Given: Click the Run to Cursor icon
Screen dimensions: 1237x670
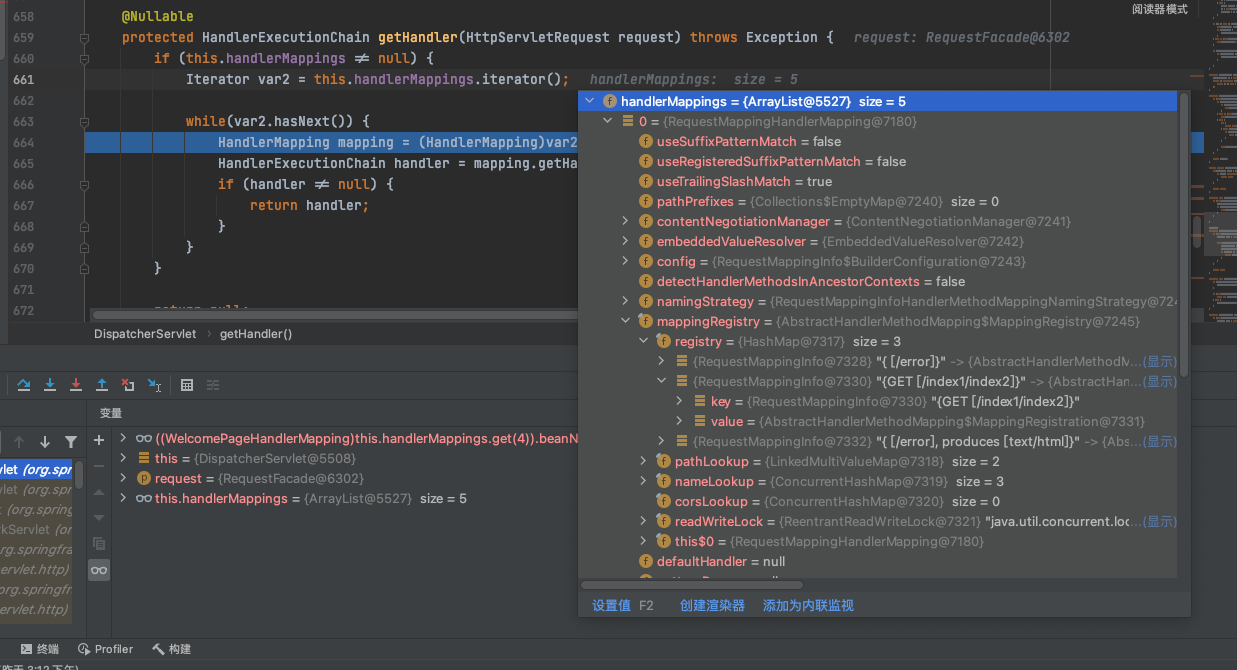Looking at the screenshot, I should (154, 384).
